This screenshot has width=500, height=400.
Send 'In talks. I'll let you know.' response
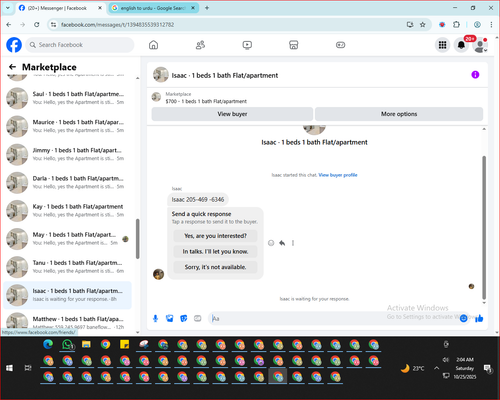pyautogui.click(x=215, y=252)
